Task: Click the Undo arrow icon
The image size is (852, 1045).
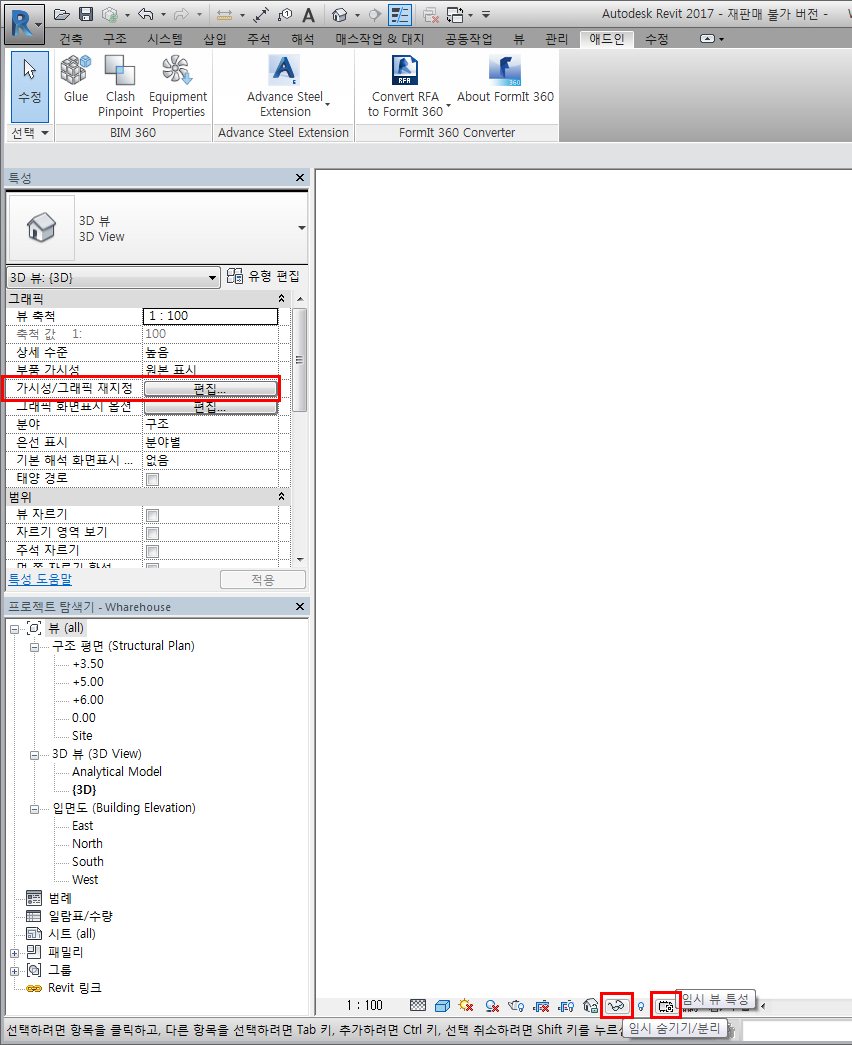Action: pos(146,14)
